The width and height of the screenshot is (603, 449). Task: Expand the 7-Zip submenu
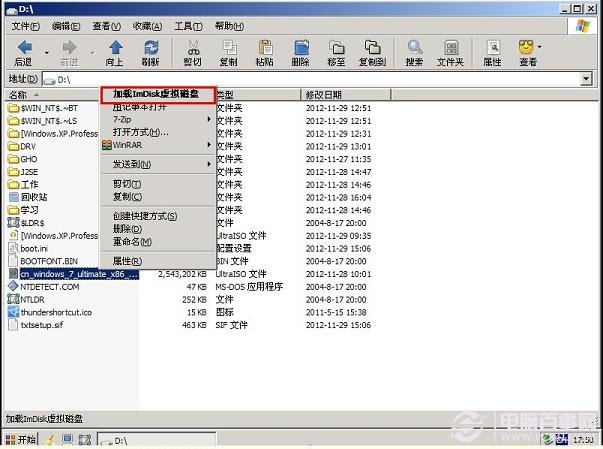point(209,119)
